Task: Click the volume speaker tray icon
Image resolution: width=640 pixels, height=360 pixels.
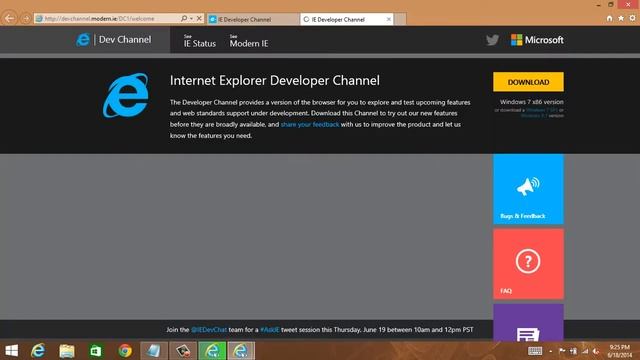Action: [x=596, y=351]
